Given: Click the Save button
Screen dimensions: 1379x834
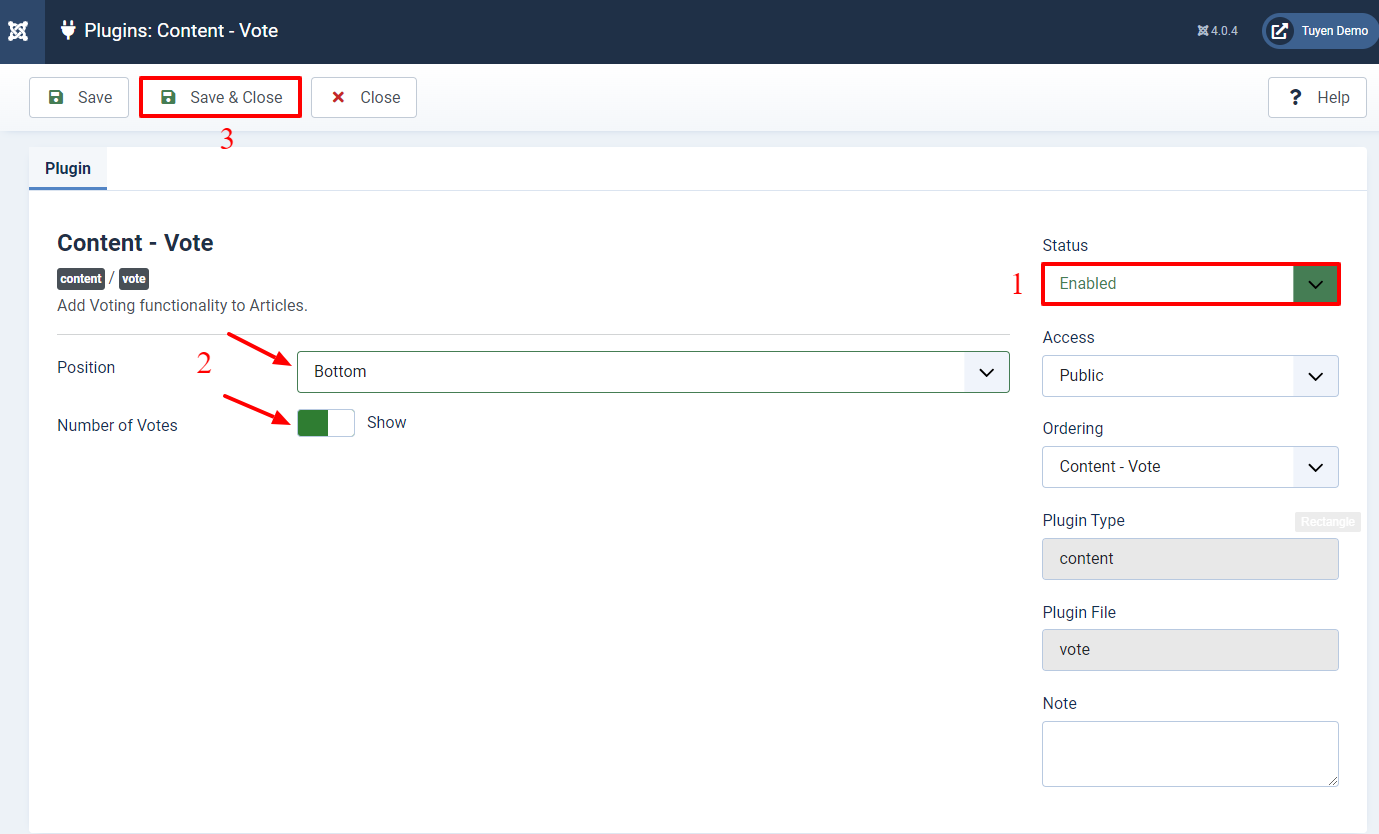Looking at the screenshot, I should (79, 97).
